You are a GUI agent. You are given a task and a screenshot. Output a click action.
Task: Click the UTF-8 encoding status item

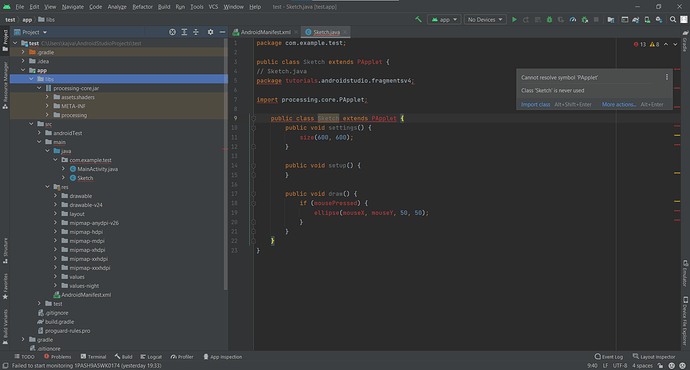[x=620, y=366]
